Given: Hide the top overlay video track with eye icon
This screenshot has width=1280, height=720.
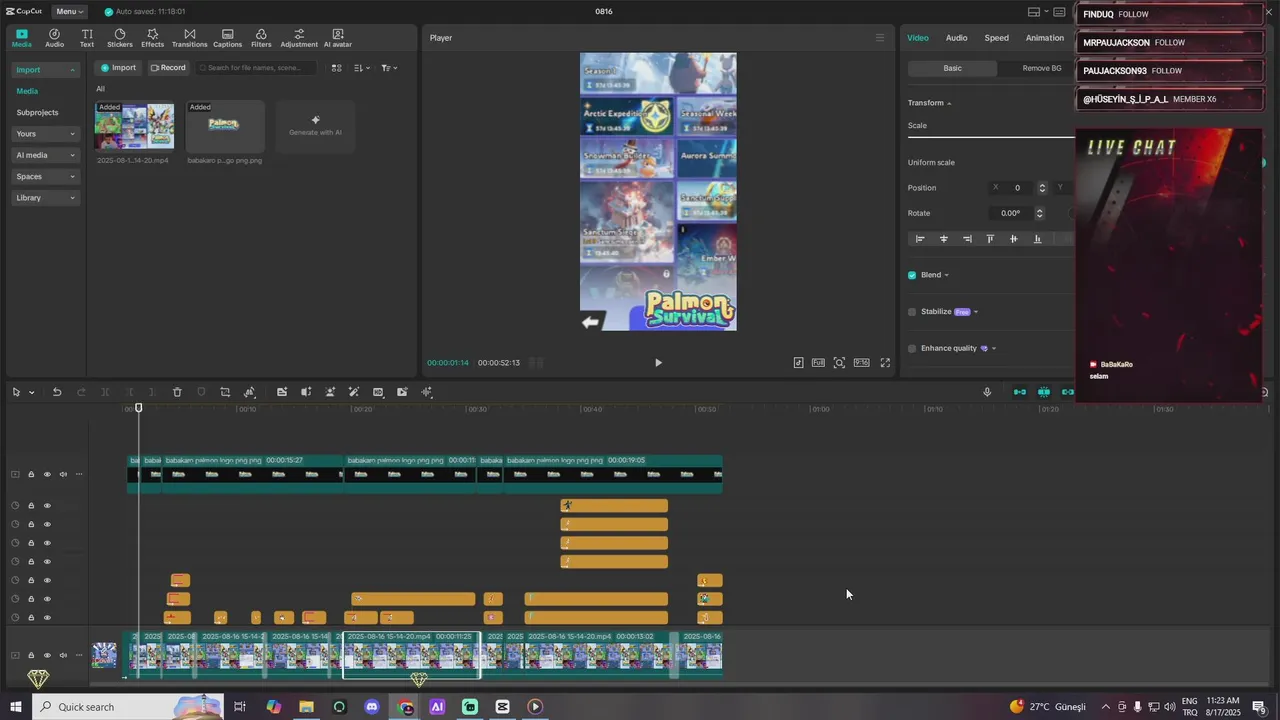Looking at the screenshot, I should tap(47, 475).
